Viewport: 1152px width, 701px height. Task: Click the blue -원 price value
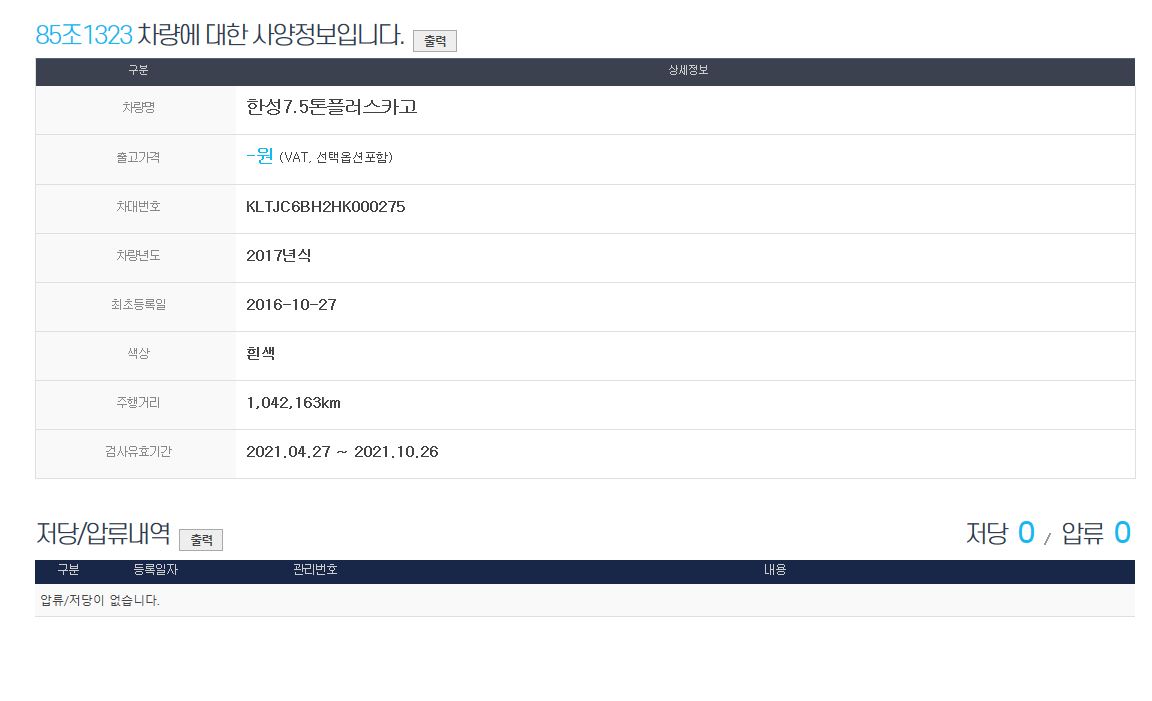tap(259, 156)
